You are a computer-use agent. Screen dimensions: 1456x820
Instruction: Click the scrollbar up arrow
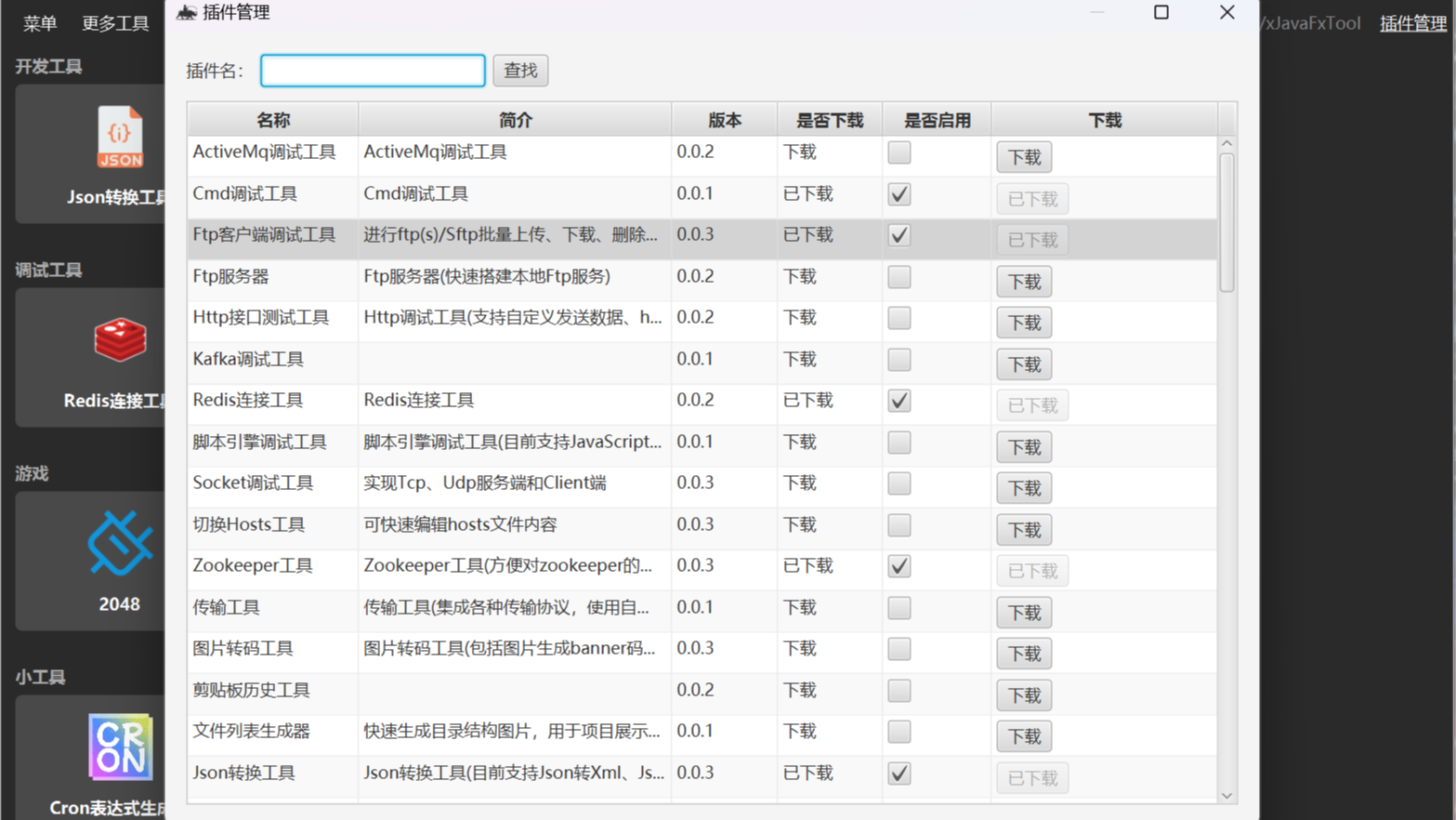click(x=1226, y=144)
